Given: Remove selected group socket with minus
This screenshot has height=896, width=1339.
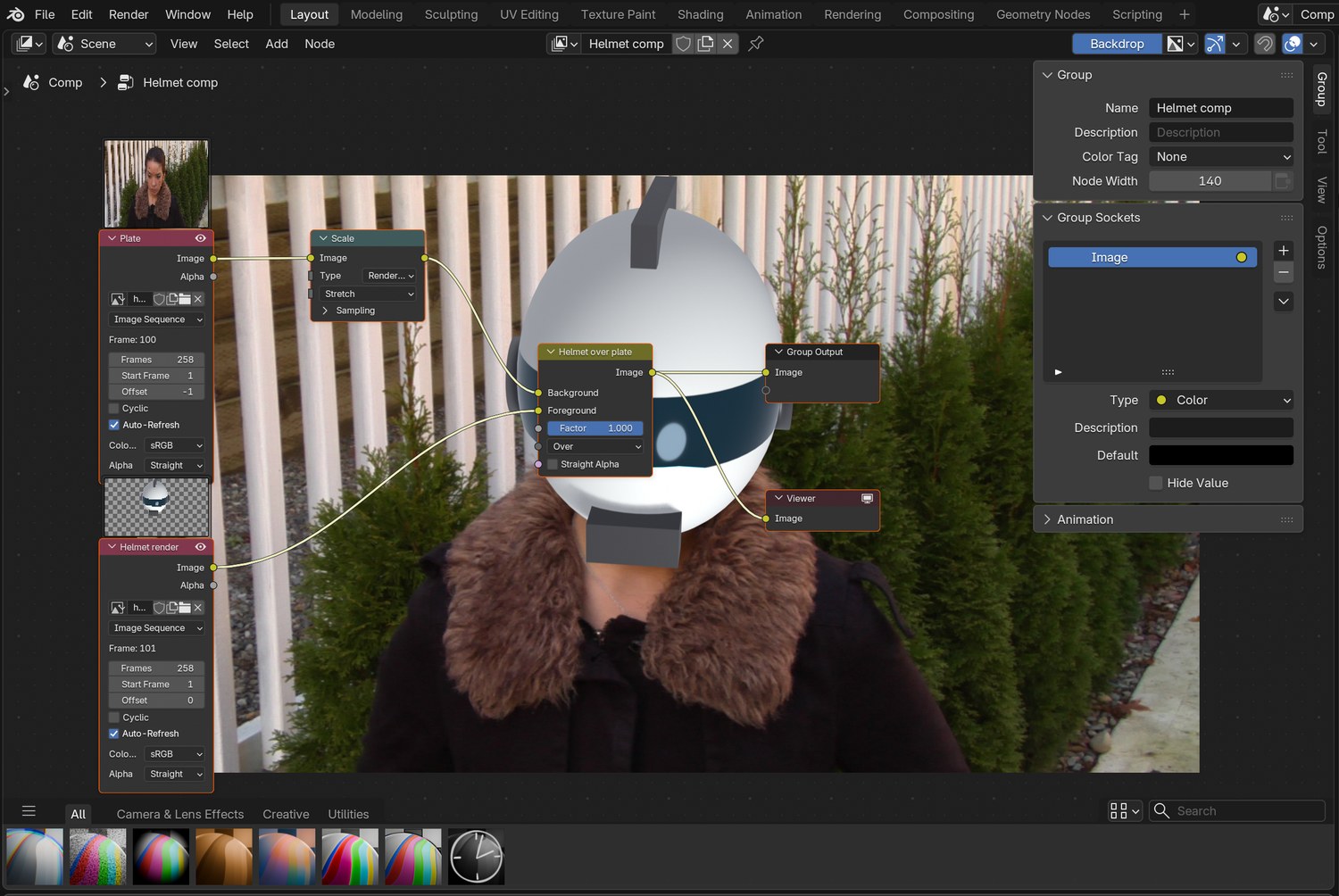Looking at the screenshot, I should (1284, 272).
